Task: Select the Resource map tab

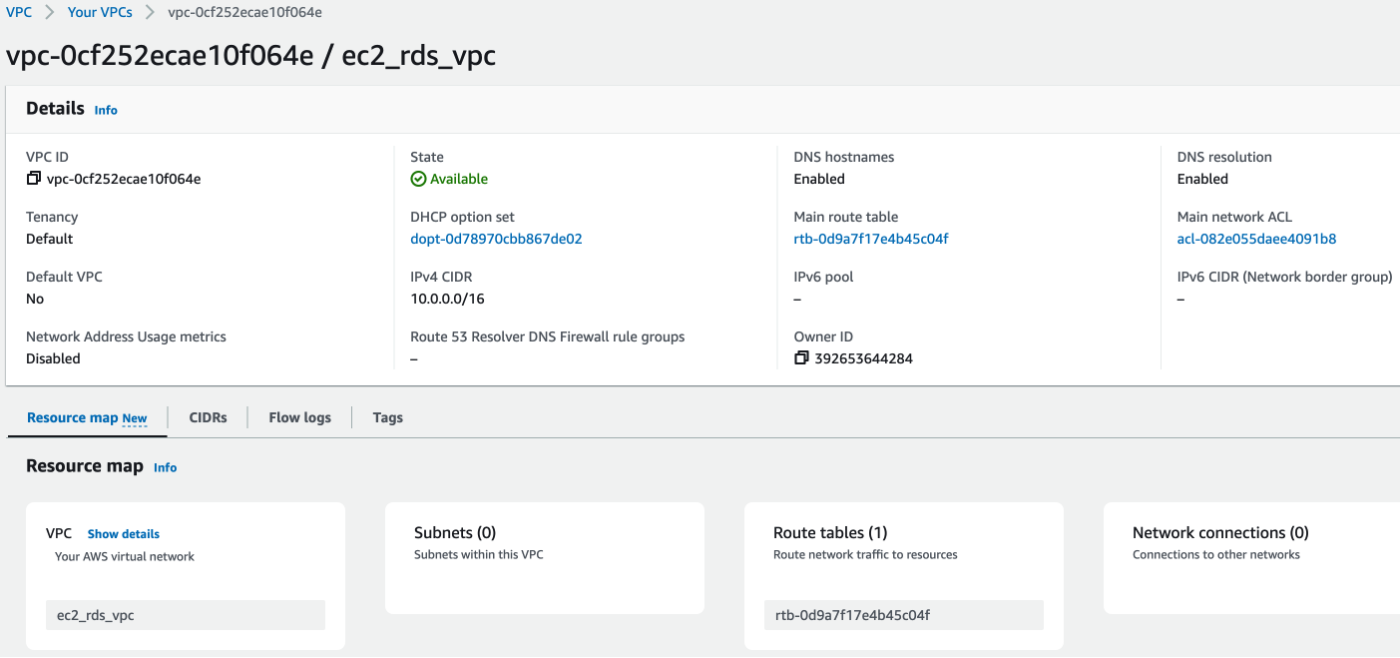Action: point(86,418)
